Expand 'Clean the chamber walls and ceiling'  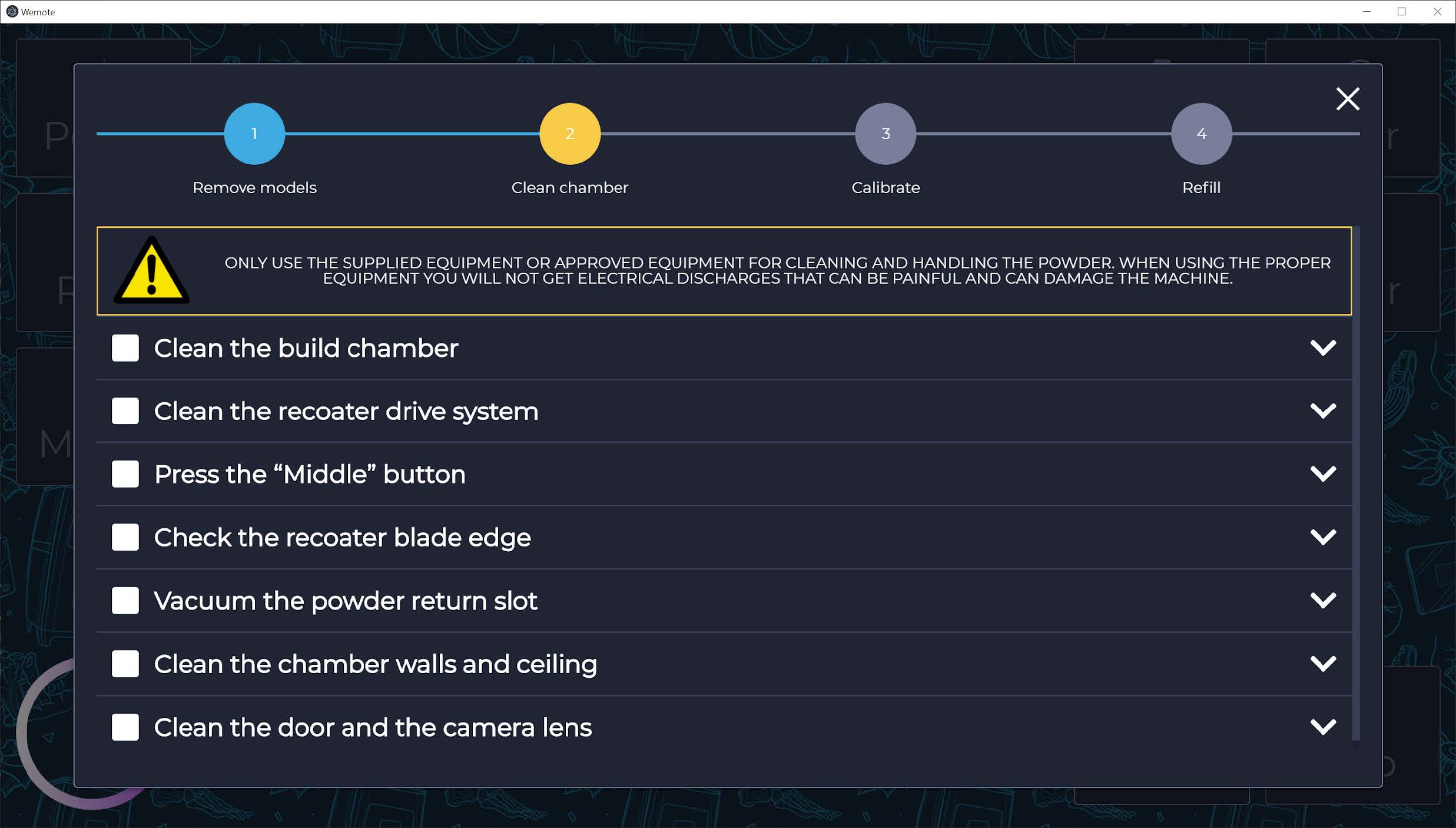1324,664
